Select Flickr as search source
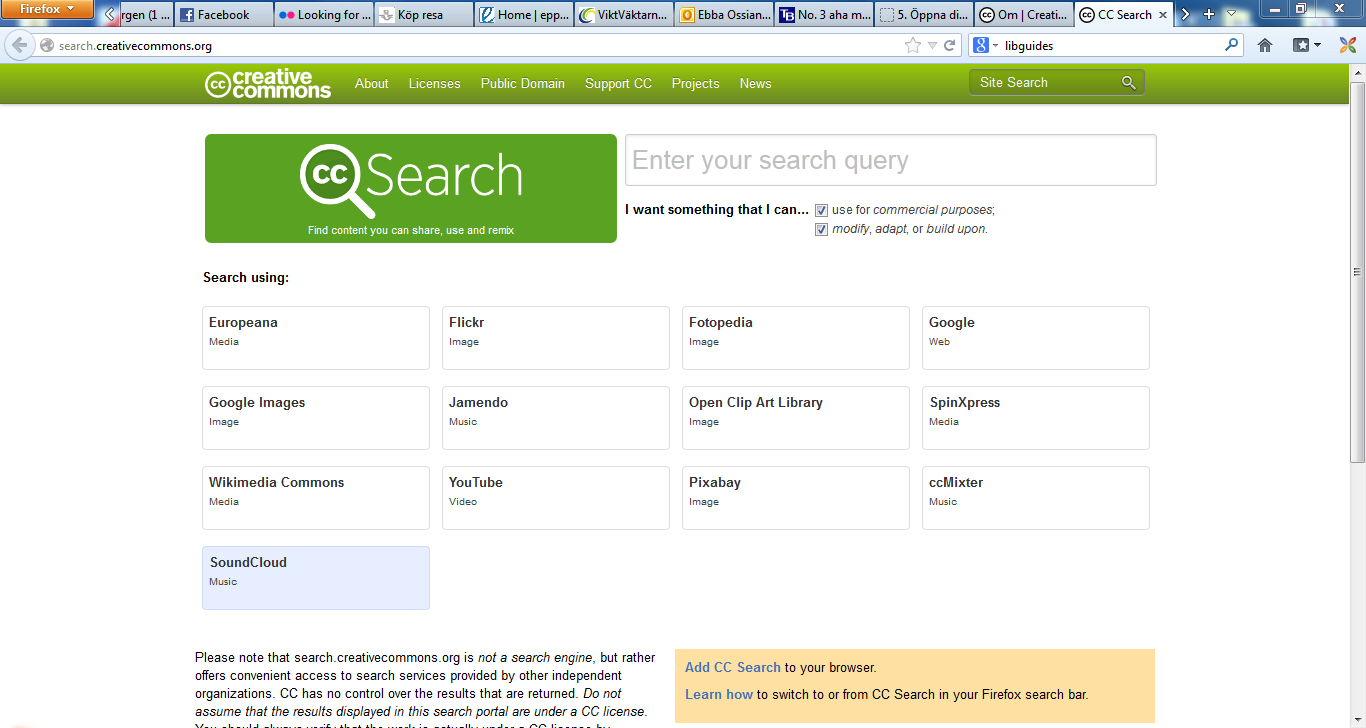The image size is (1366, 728). click(x=556, y=338)
